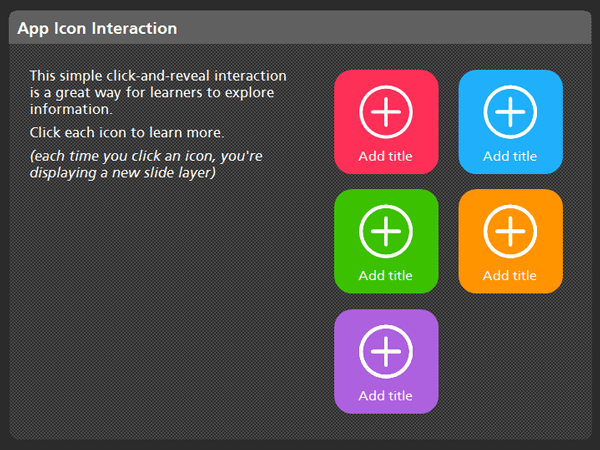
Task: Click the 'Add title' label on blue tile
Action: 510,156
